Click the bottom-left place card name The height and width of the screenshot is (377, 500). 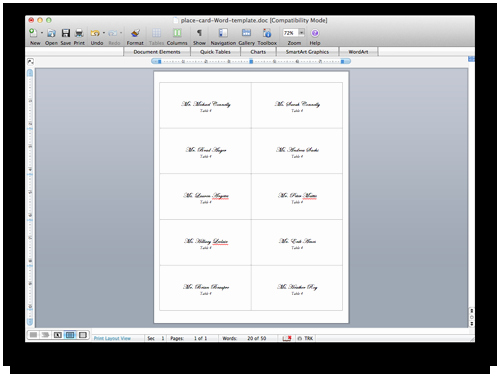tap(206, 287)
